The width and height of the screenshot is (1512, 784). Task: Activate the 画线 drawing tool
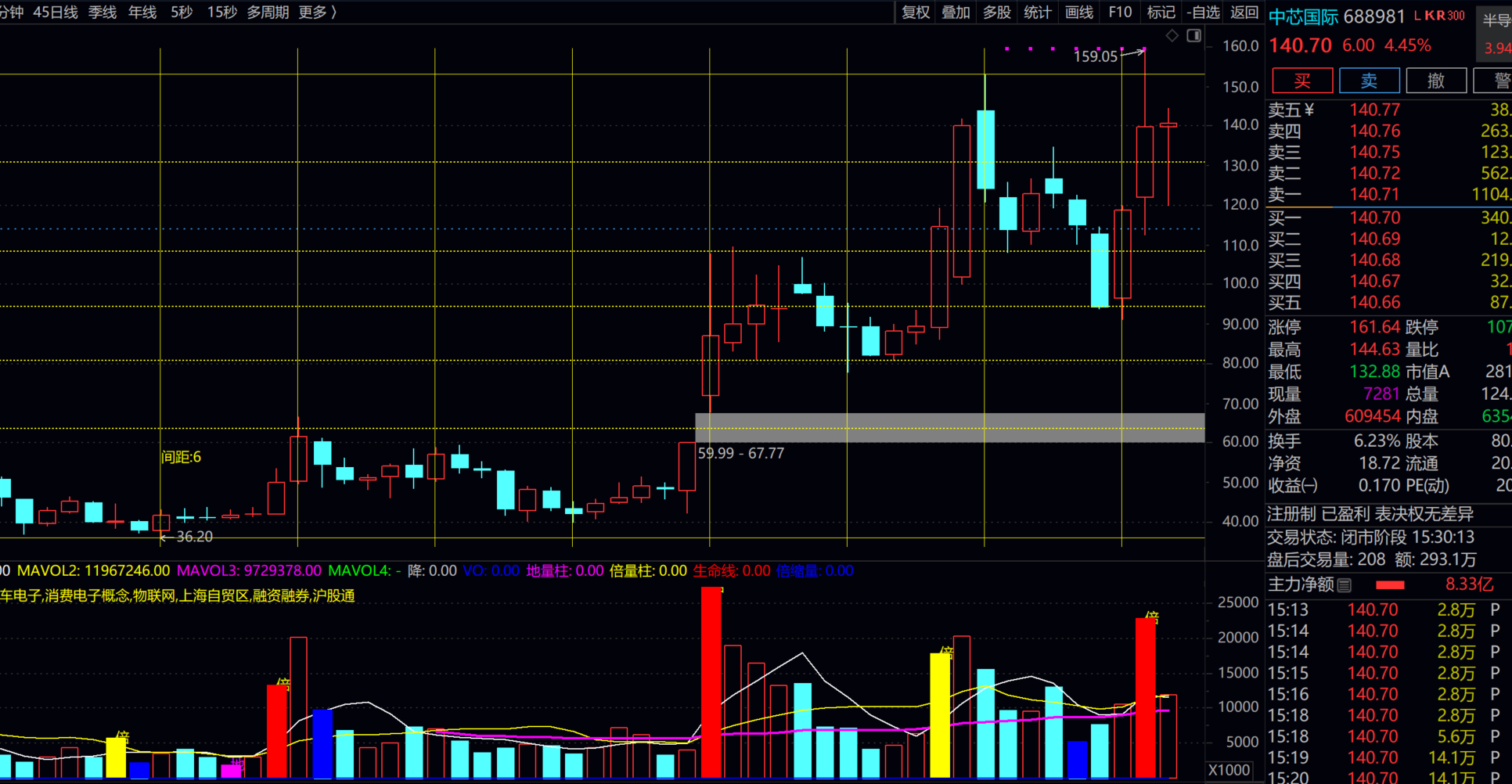click(1078, 12)
